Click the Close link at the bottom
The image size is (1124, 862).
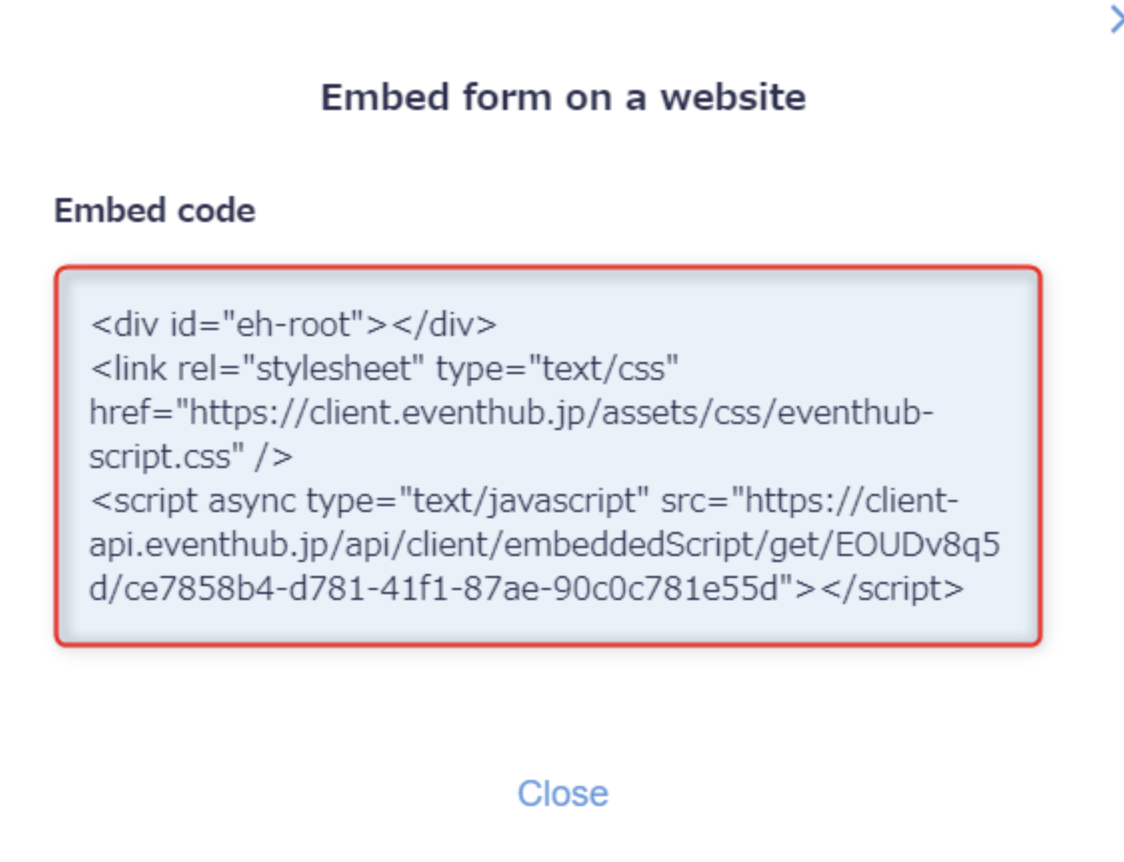(563, 793)
